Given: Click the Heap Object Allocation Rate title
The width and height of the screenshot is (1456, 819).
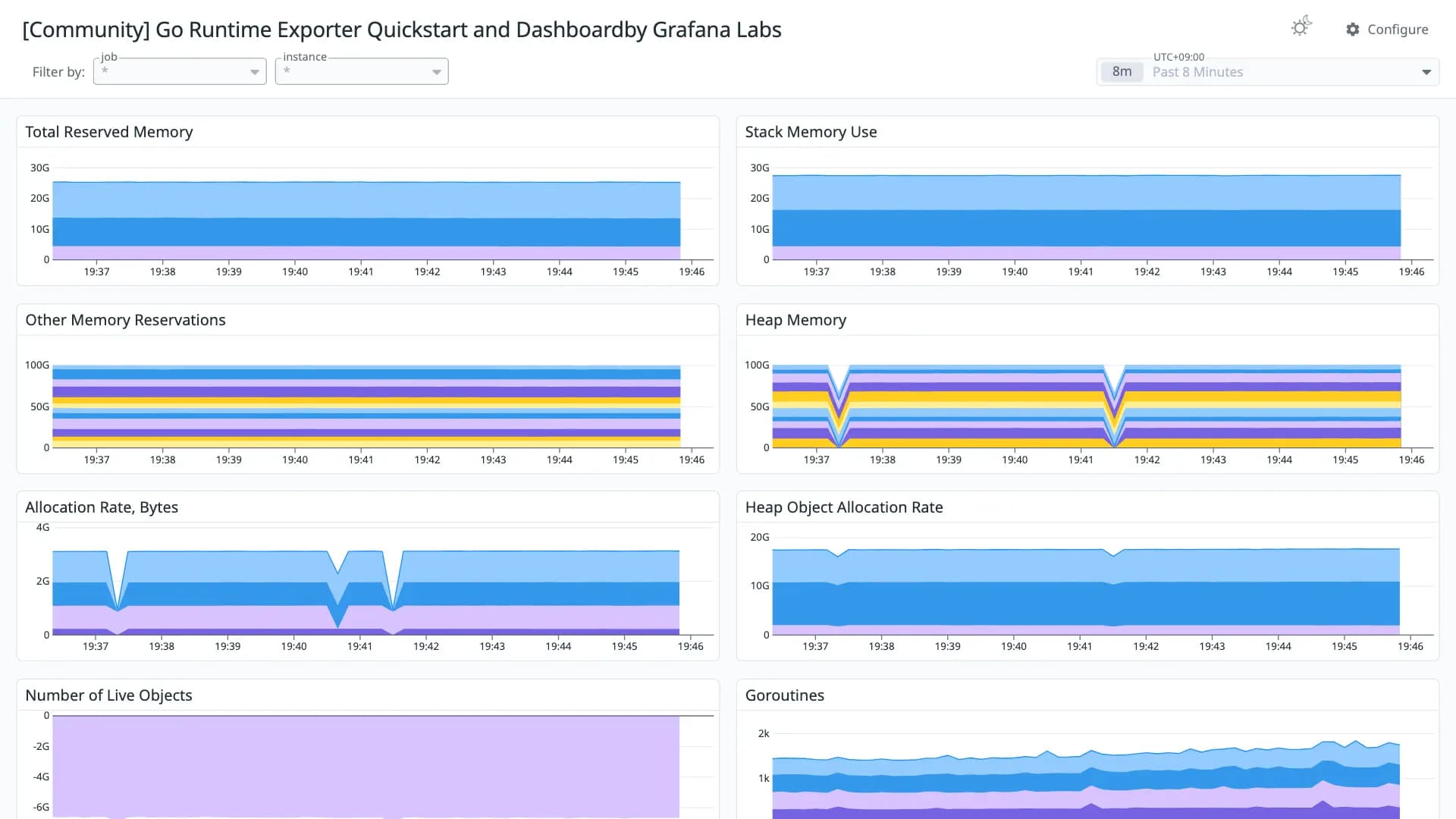Looking at the screenshot, I should click(x=844, y=507).
